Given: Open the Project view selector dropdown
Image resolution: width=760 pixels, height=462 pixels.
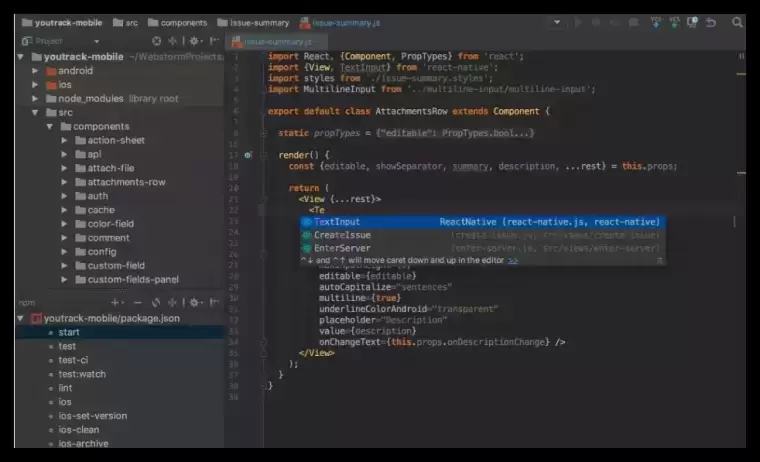Looking at the screenshot, I should click(97, 42).
